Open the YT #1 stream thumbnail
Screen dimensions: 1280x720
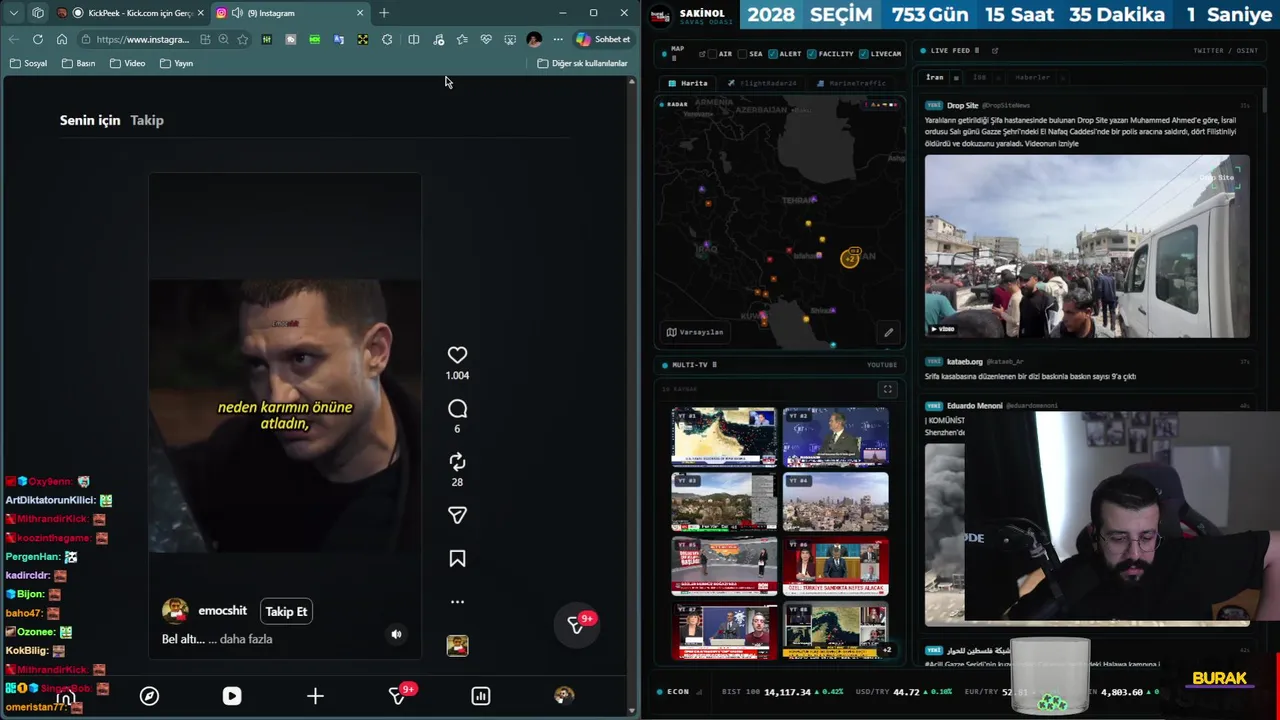click(724, 437)
